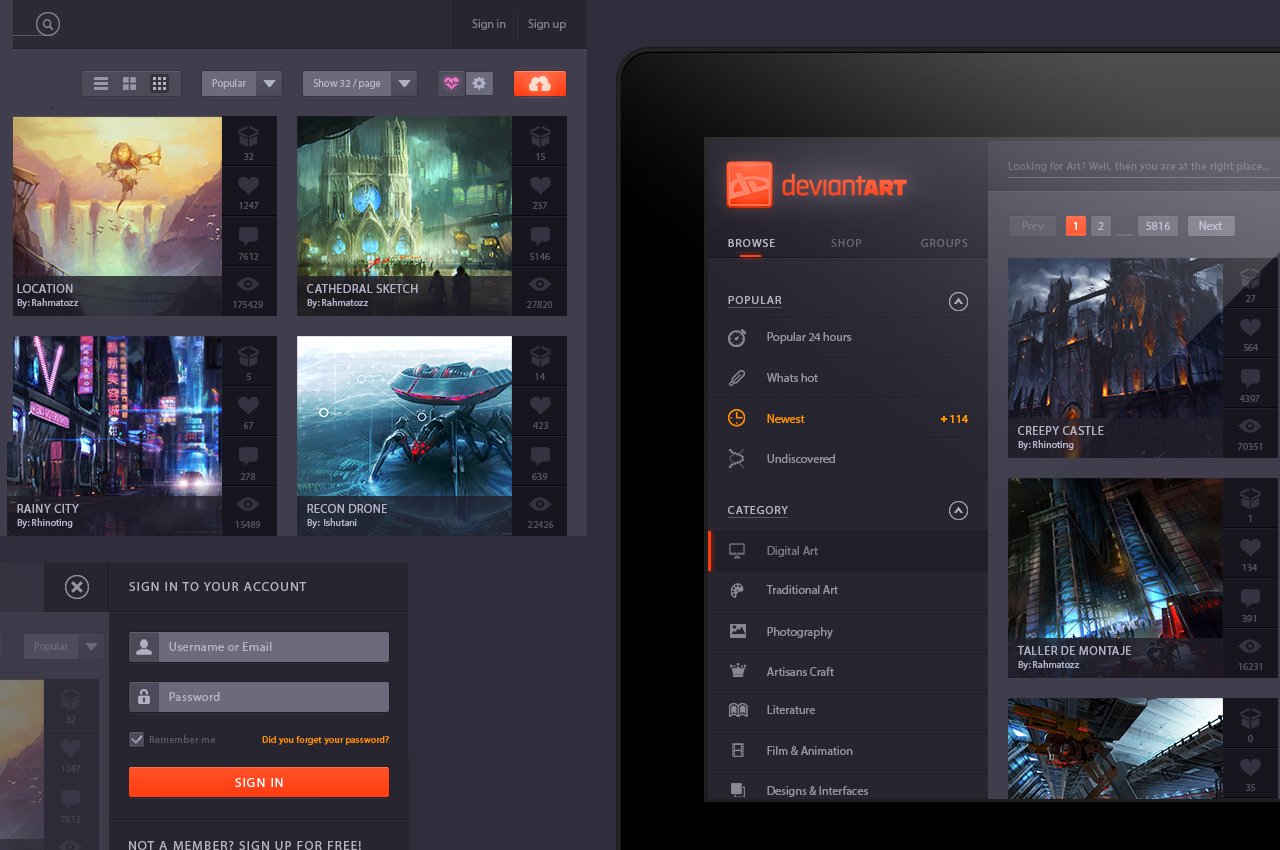
Task: Click the orange cloud upload button
Action: click(540, 84)
